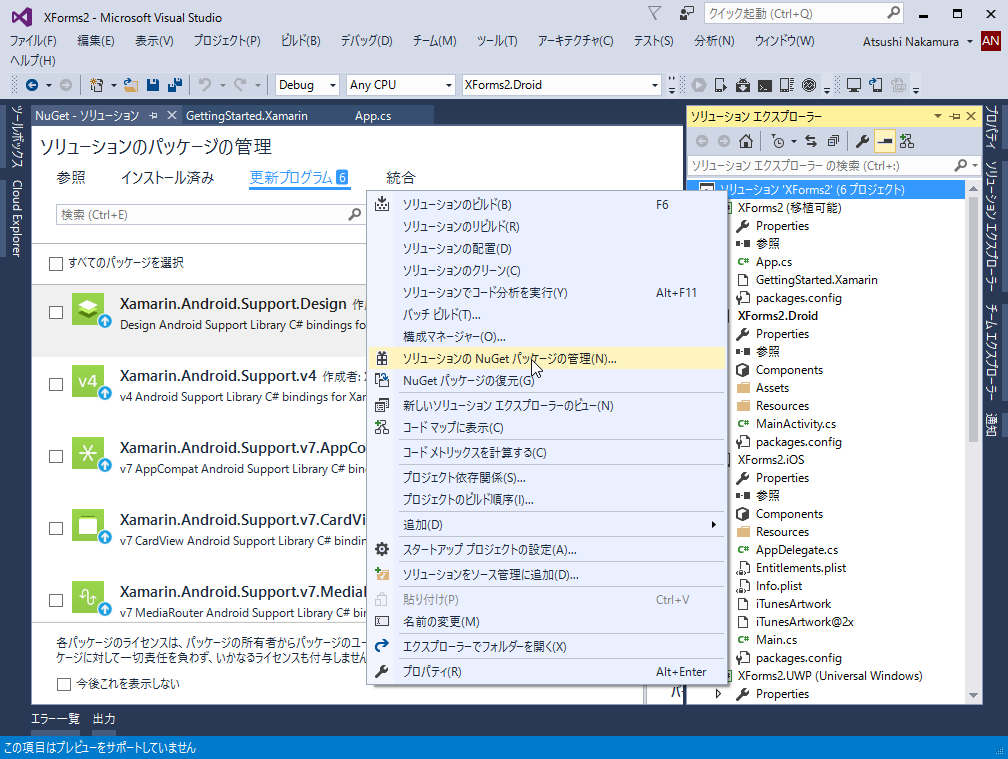Click the AN user account badge

point(991,41)
